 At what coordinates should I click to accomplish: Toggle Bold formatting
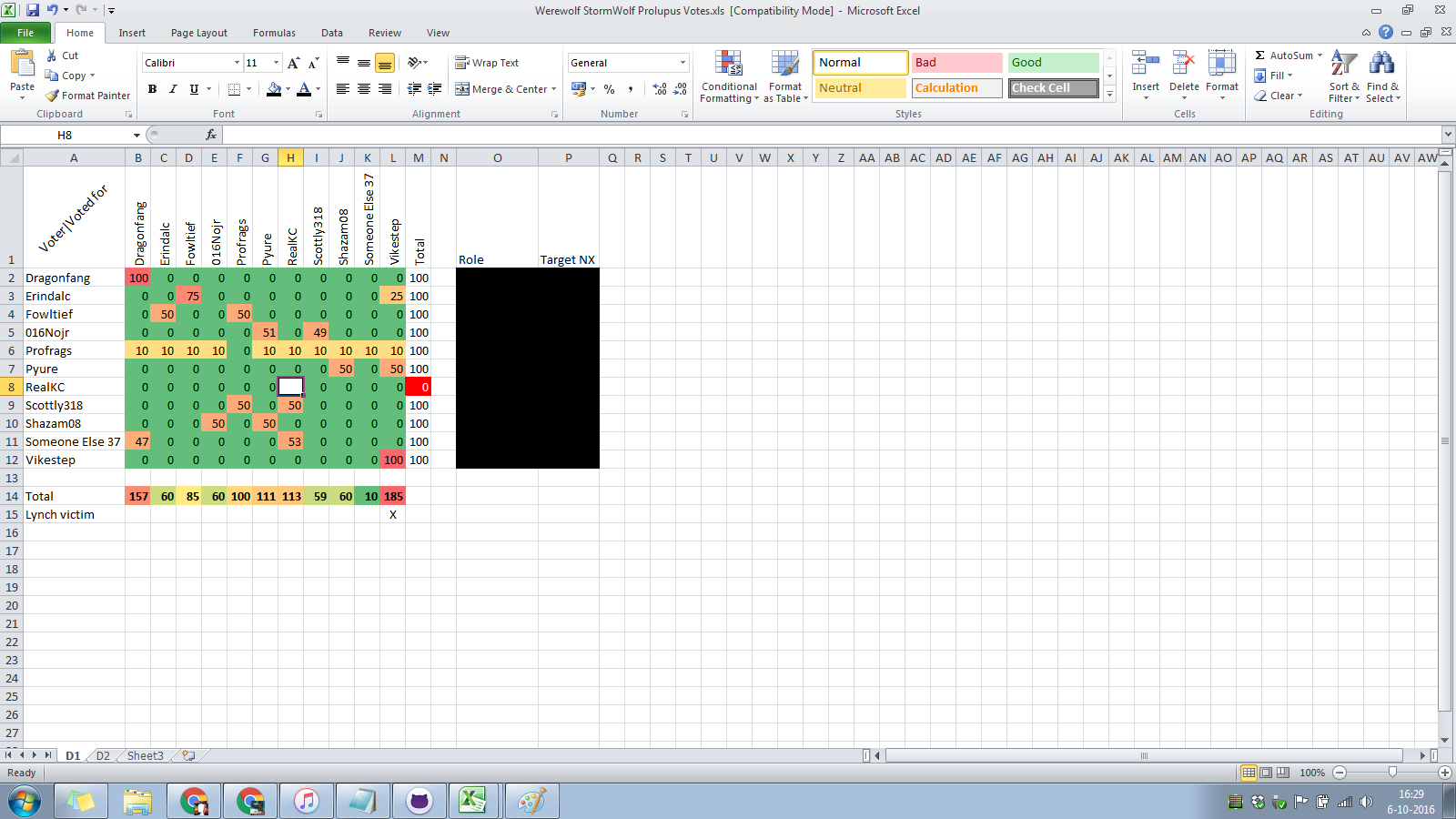click(152, 89)
